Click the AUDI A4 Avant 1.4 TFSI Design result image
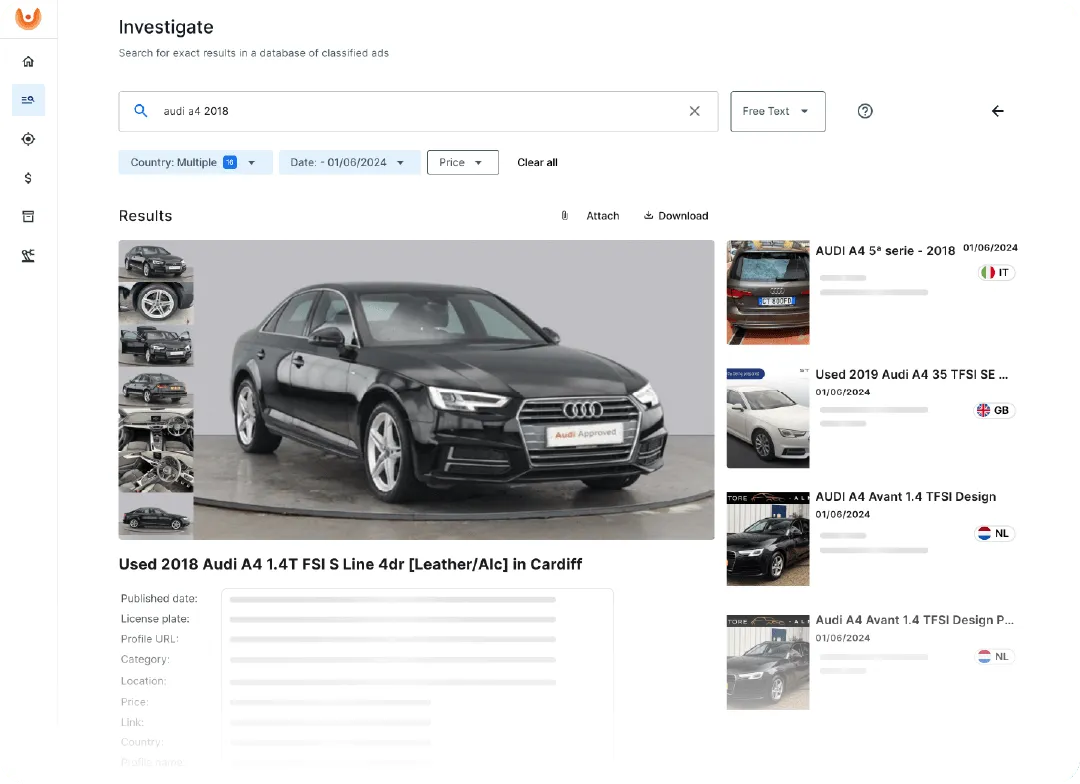1080x784 pixels. tap(768, 539)
